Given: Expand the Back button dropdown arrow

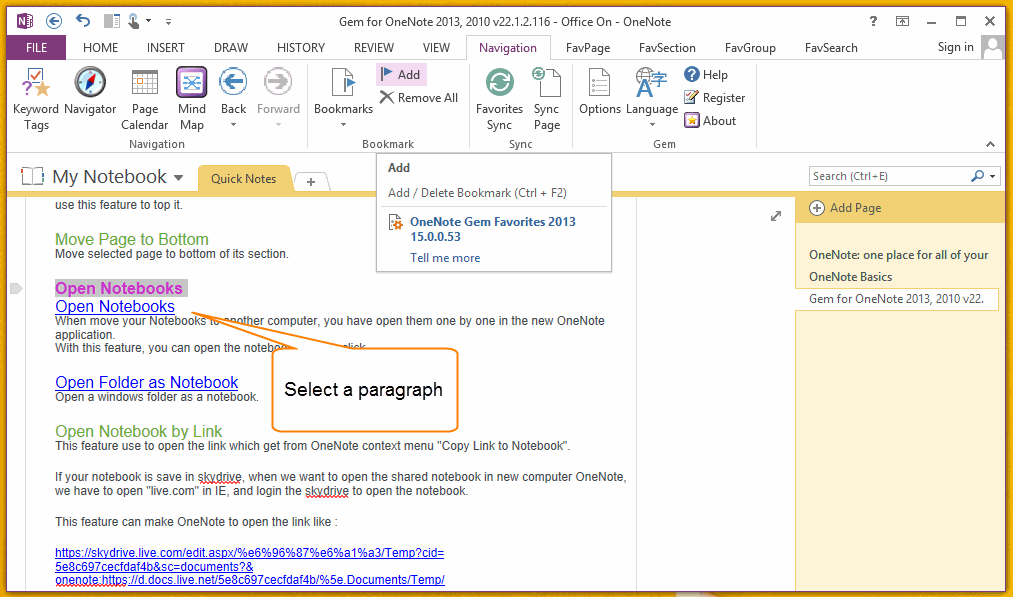Looking at the screenshot, I should [233, 125].
